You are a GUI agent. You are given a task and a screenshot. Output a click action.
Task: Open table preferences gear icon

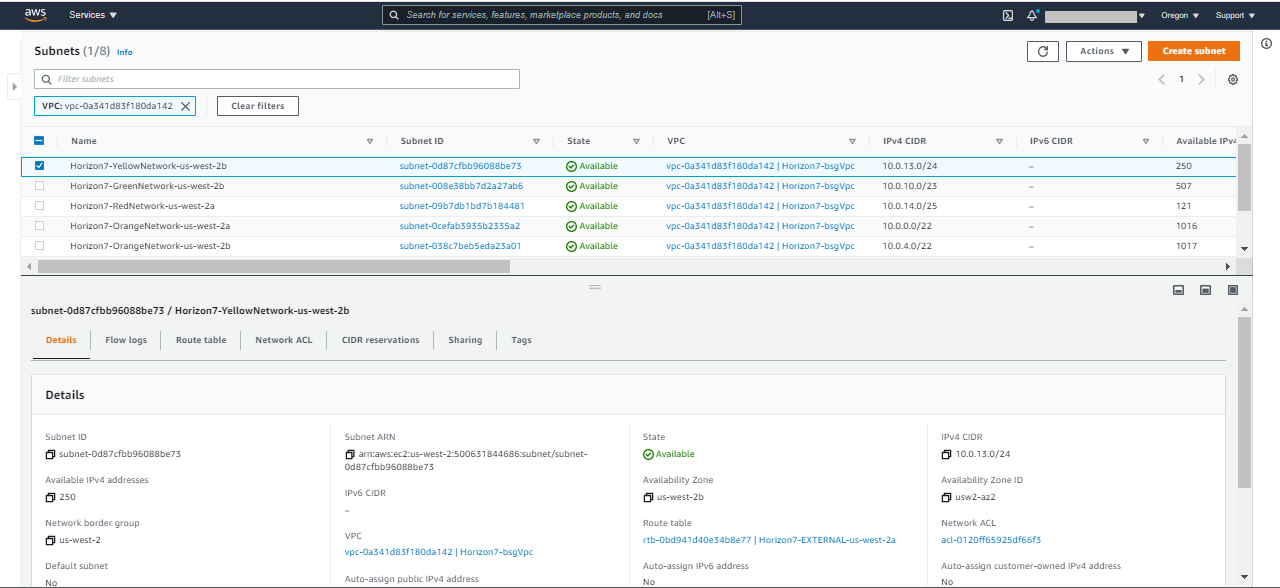pyautogui.click(x=1233, y=80)
